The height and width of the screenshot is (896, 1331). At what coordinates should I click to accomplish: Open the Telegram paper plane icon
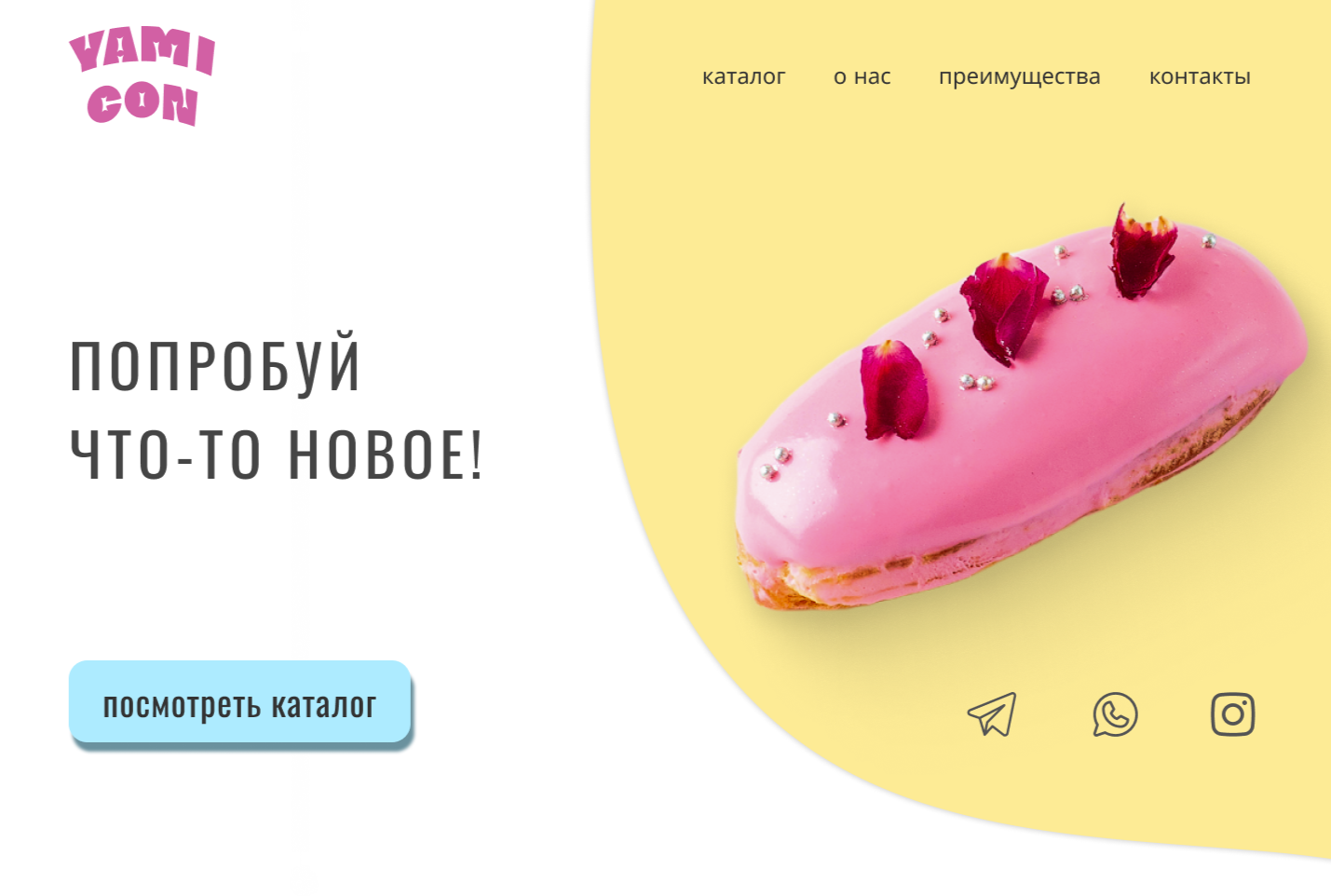point(992,714)
